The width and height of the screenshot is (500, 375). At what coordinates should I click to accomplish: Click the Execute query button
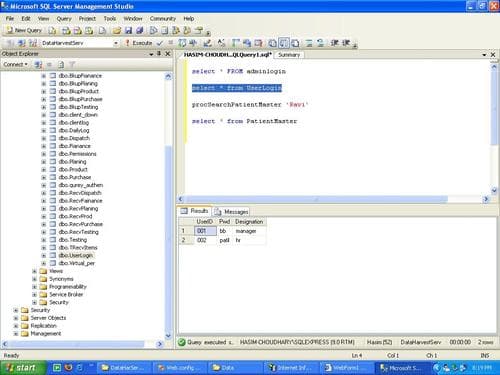click(138, 43)
